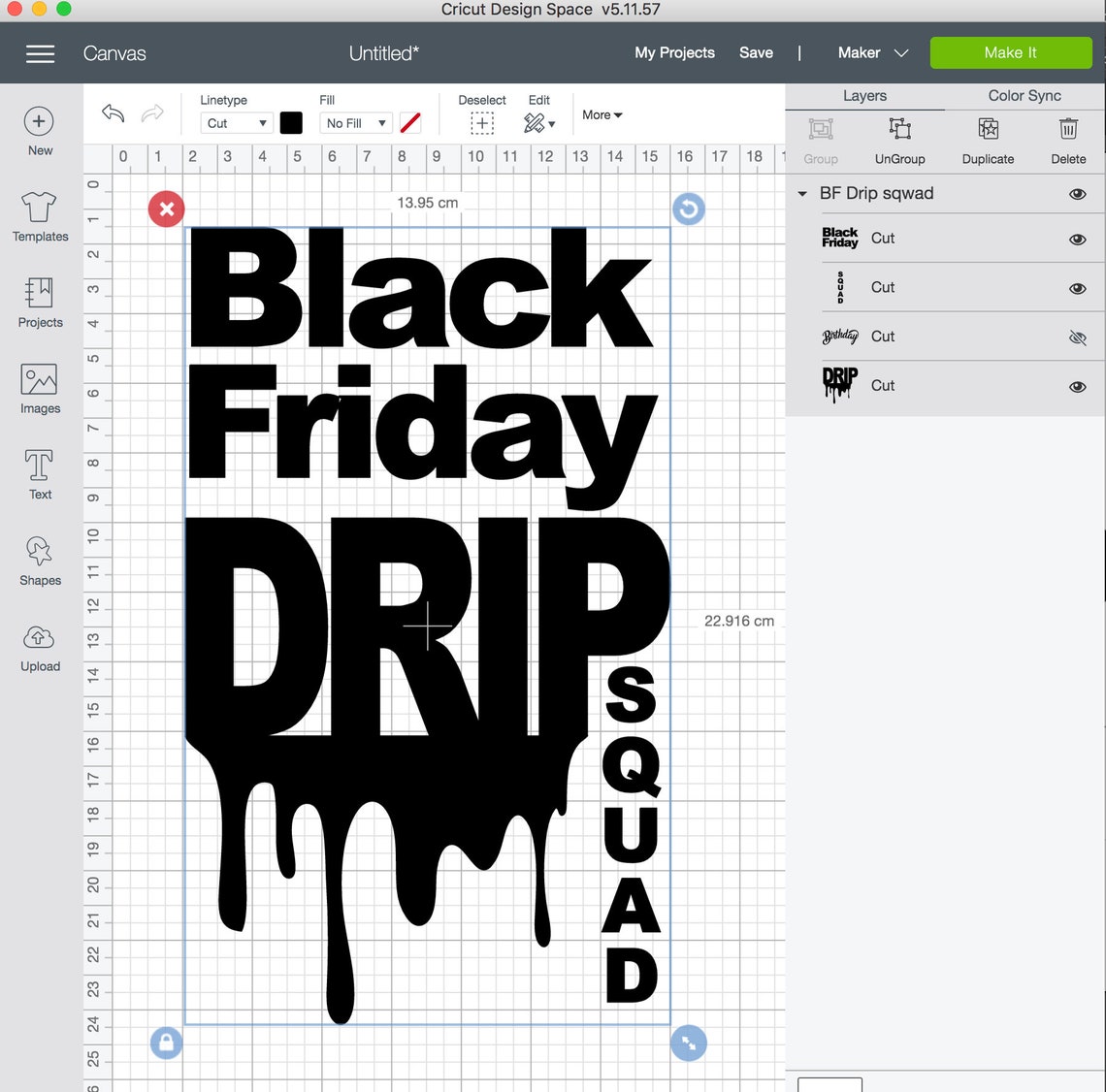Image resolution: width=1106 pixels, height=1092 pixels.
Task: Delete using the trash icon
Action: [1068, 141]
